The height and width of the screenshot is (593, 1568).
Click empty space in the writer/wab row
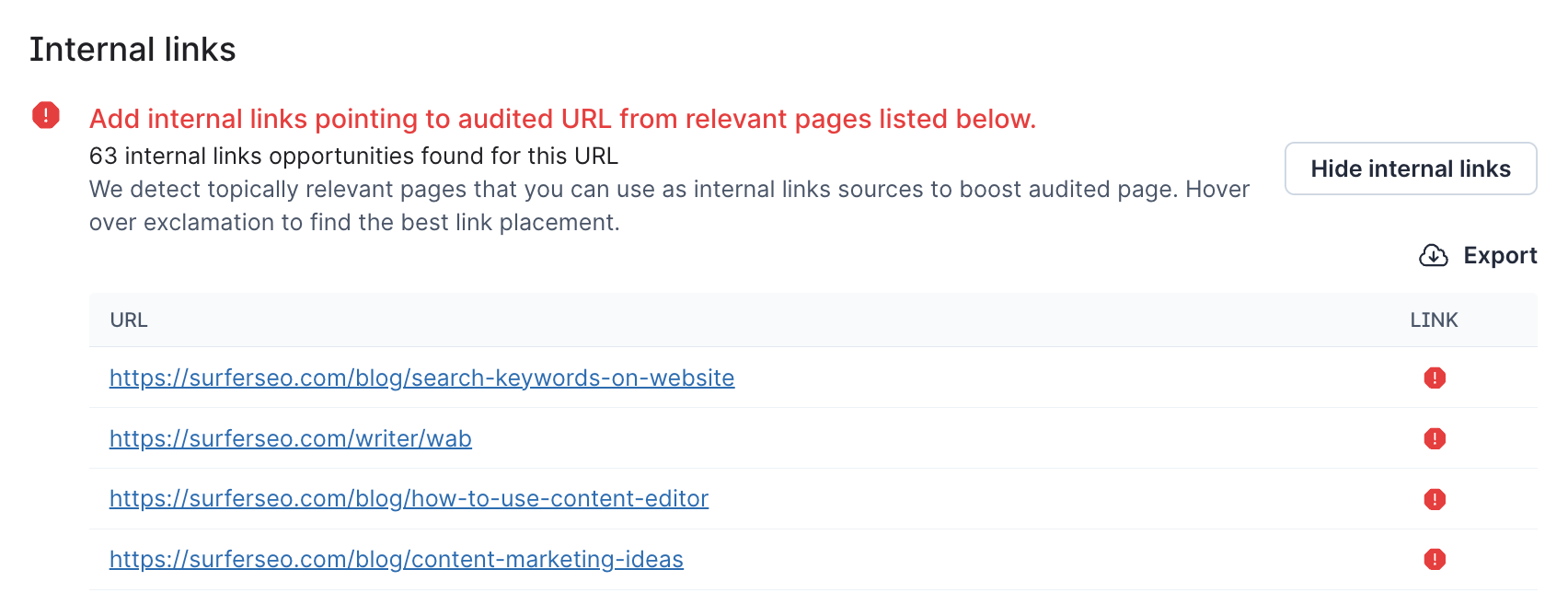click(920, 438)
